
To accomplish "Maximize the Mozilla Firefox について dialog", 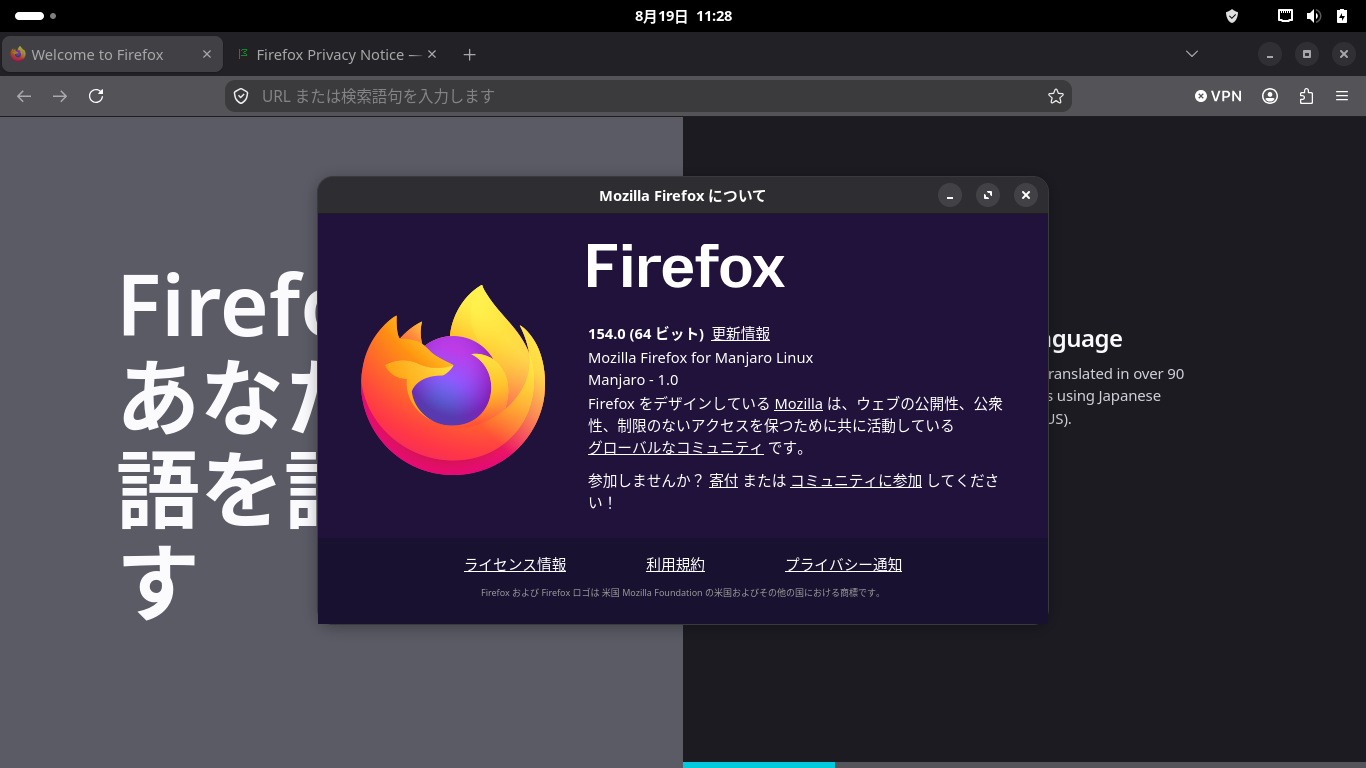I will click(x=987, y=195).
